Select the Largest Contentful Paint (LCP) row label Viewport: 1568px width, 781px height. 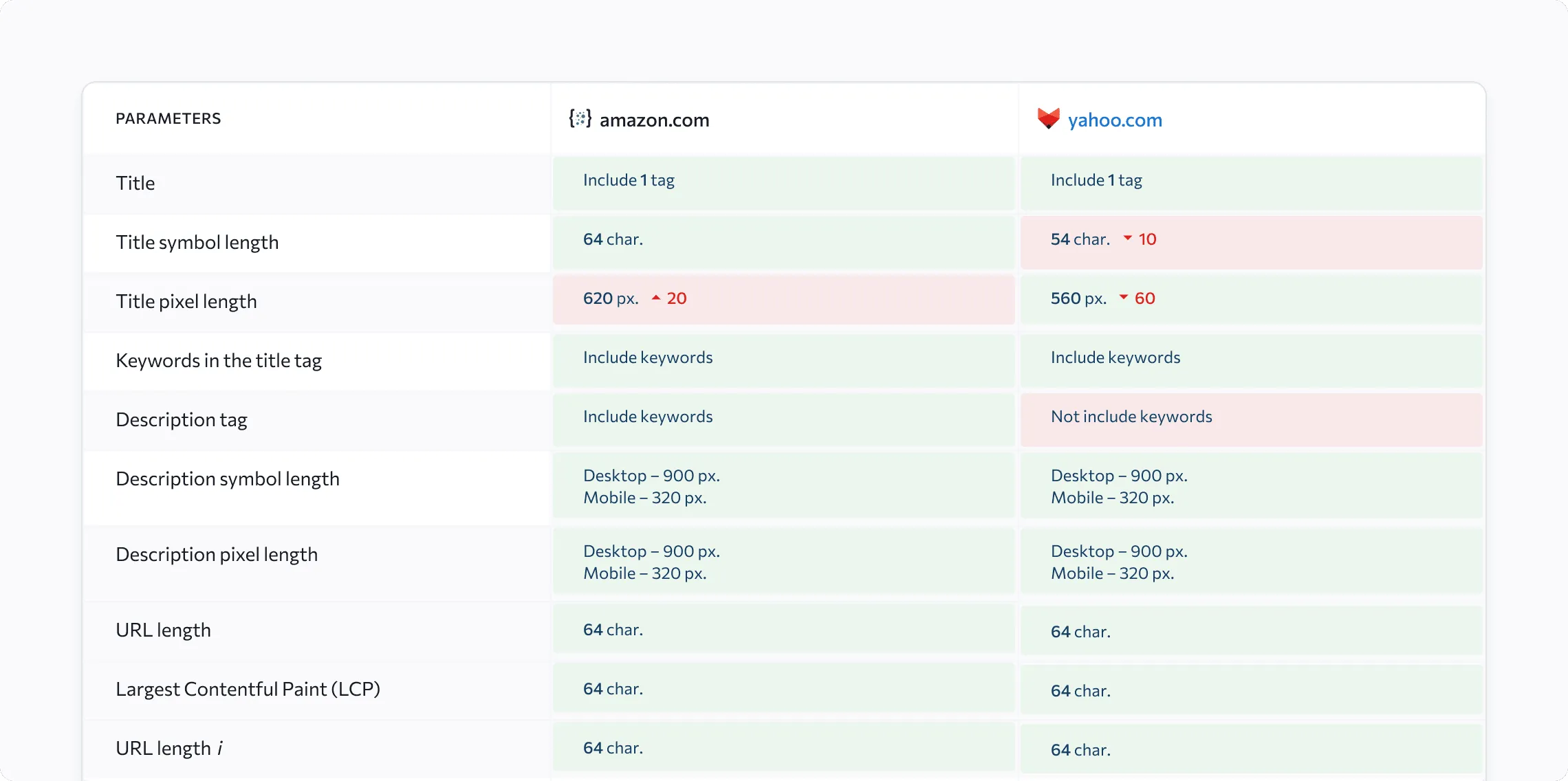tap(248, 689)
